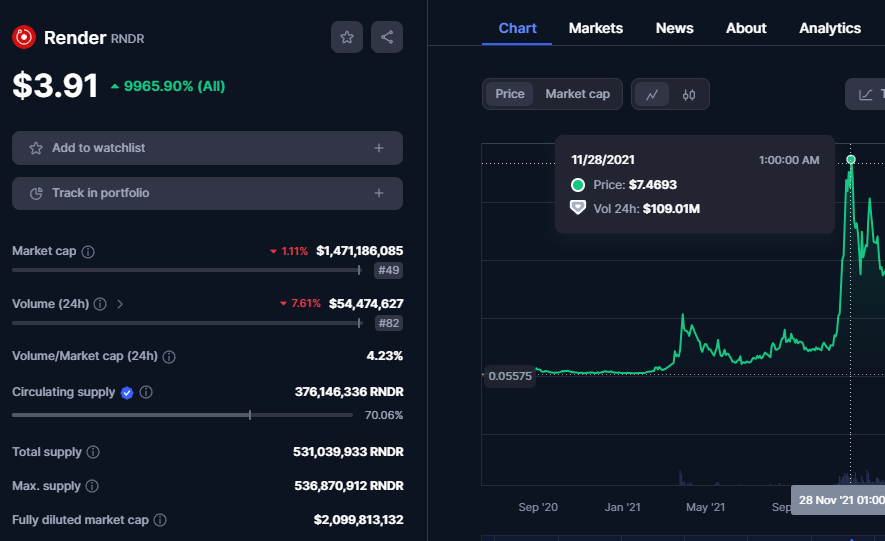Open the share options icon

387,37
